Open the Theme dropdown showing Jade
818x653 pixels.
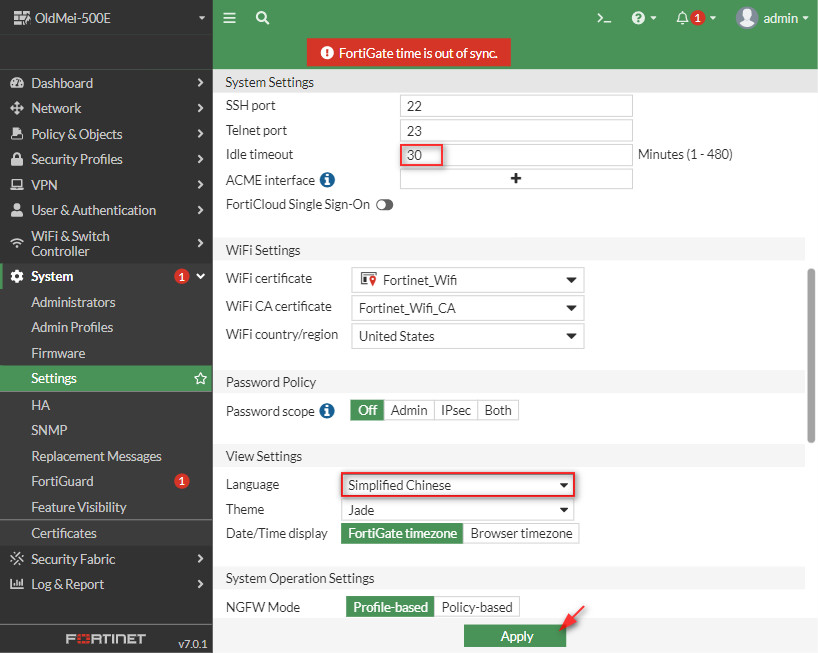coord(458,510)
